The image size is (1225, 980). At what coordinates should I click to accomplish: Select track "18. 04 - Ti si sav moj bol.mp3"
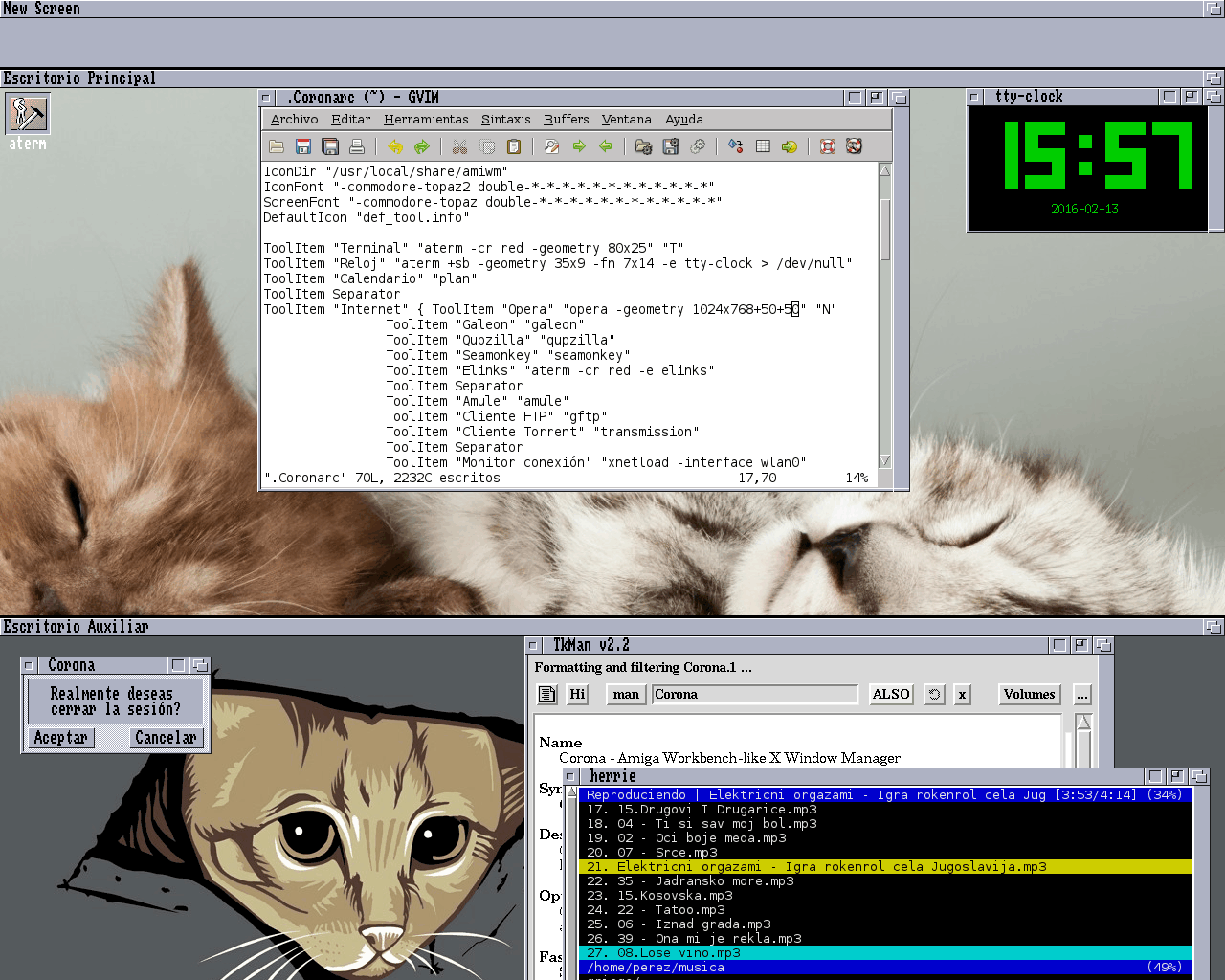click(885, 824)
